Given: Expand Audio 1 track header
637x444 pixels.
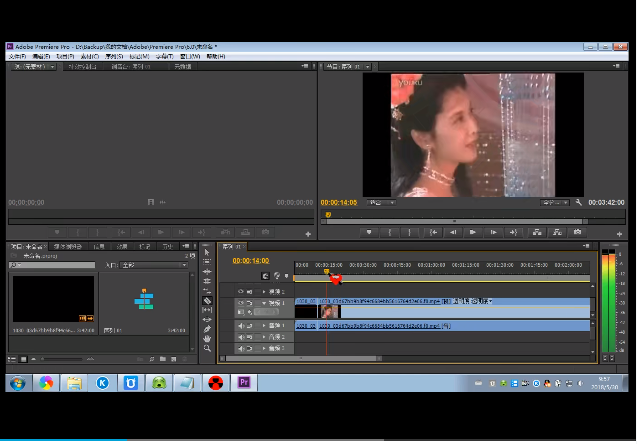Looking at the screenshot, I should tap(264, 326).
